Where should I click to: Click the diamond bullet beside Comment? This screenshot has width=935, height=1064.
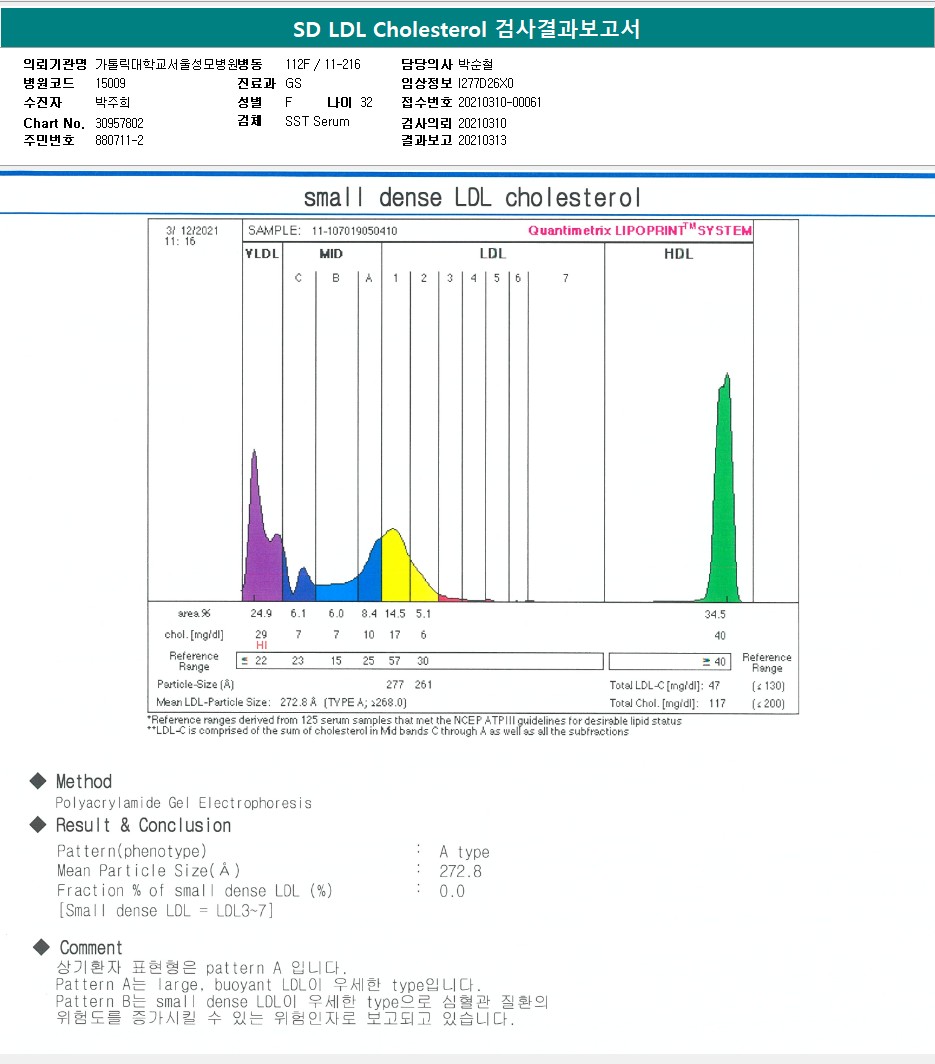coord(41,947)
